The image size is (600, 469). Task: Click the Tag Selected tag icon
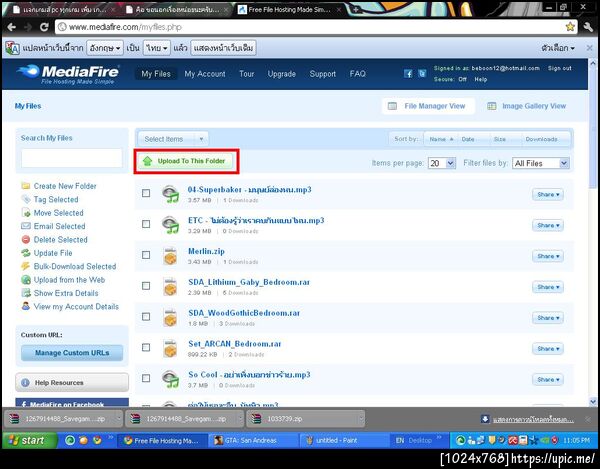coord(26,199)
